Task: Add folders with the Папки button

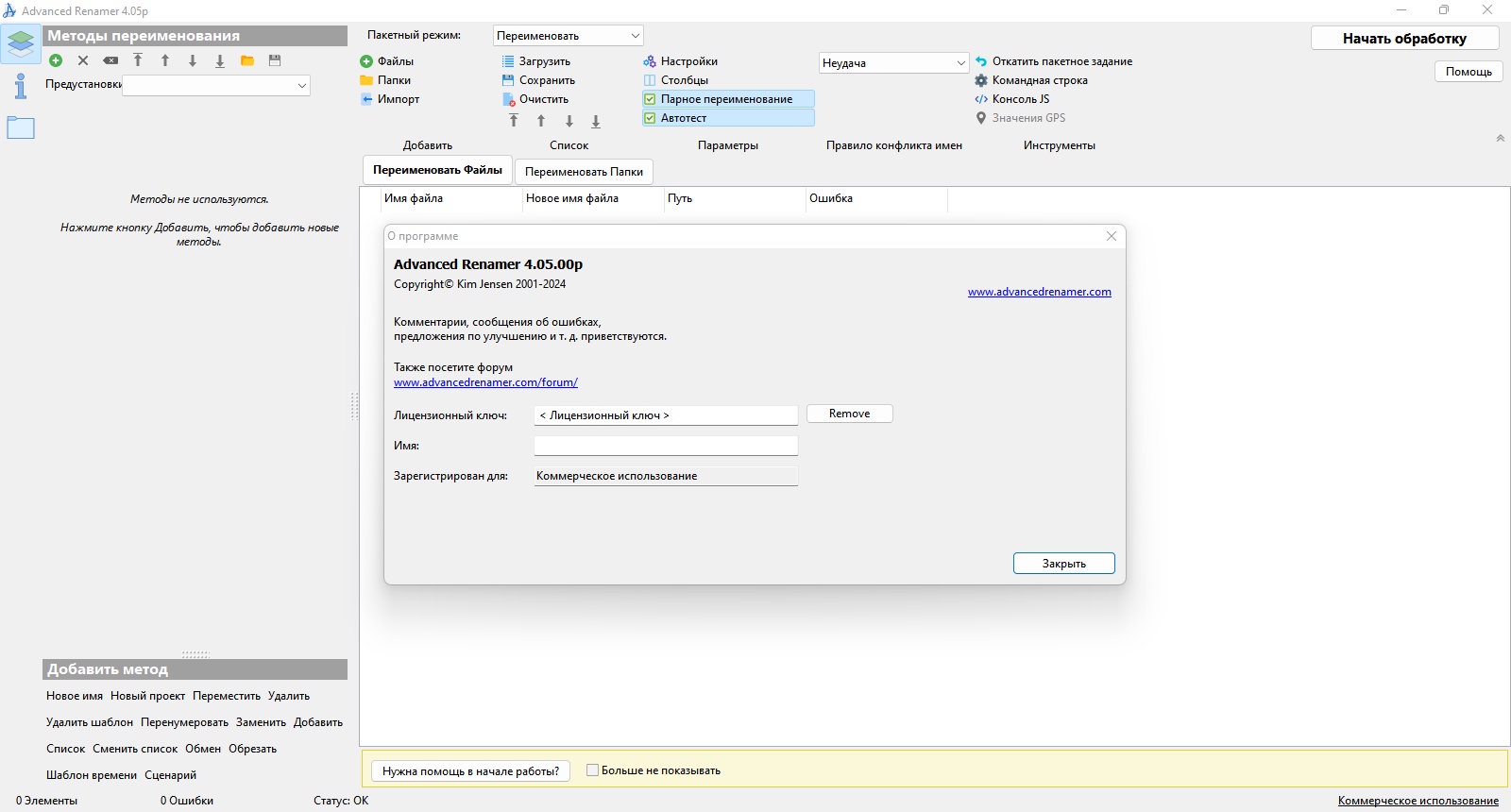Action: (x=385, y=80)
